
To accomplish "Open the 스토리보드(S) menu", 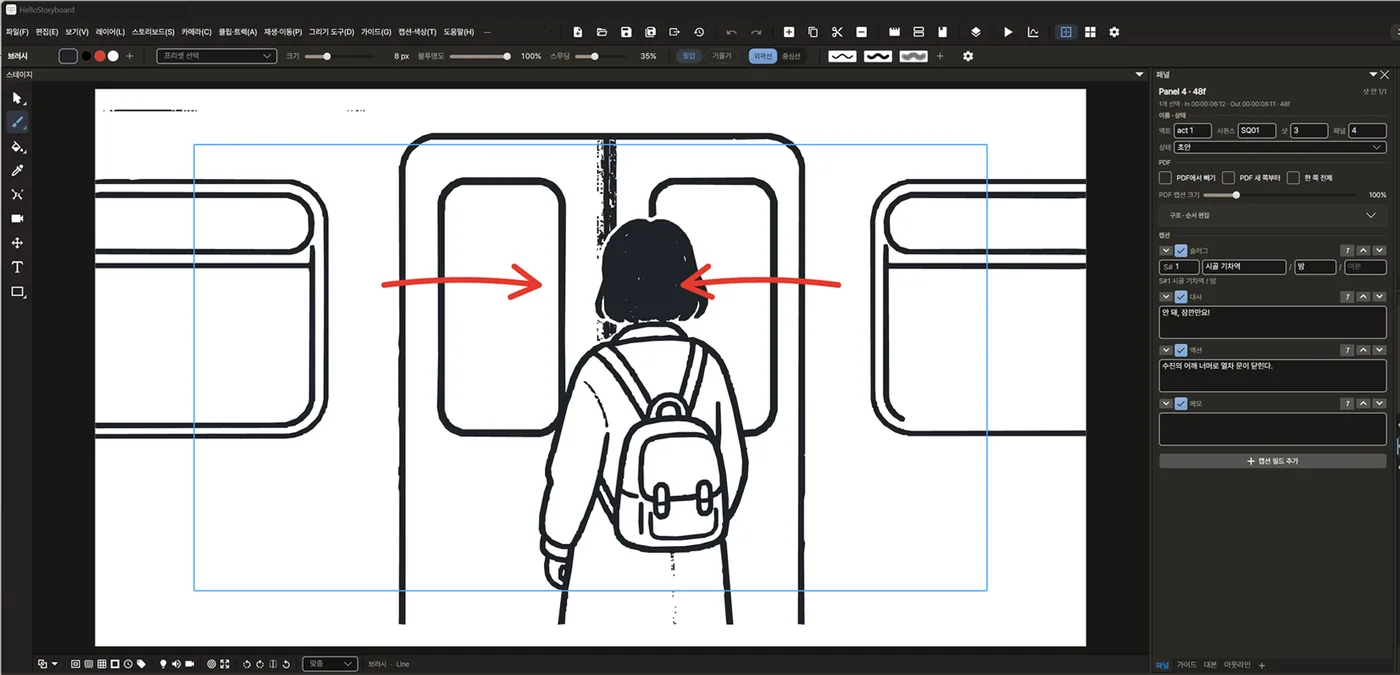I will (x=153, y=32).
